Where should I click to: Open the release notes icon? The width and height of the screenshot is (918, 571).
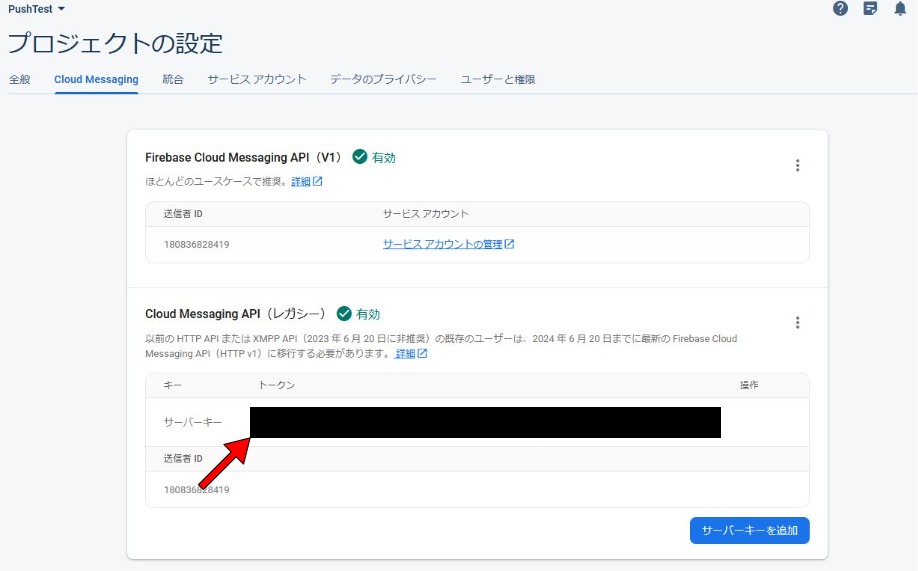click(x=871, y=8)
